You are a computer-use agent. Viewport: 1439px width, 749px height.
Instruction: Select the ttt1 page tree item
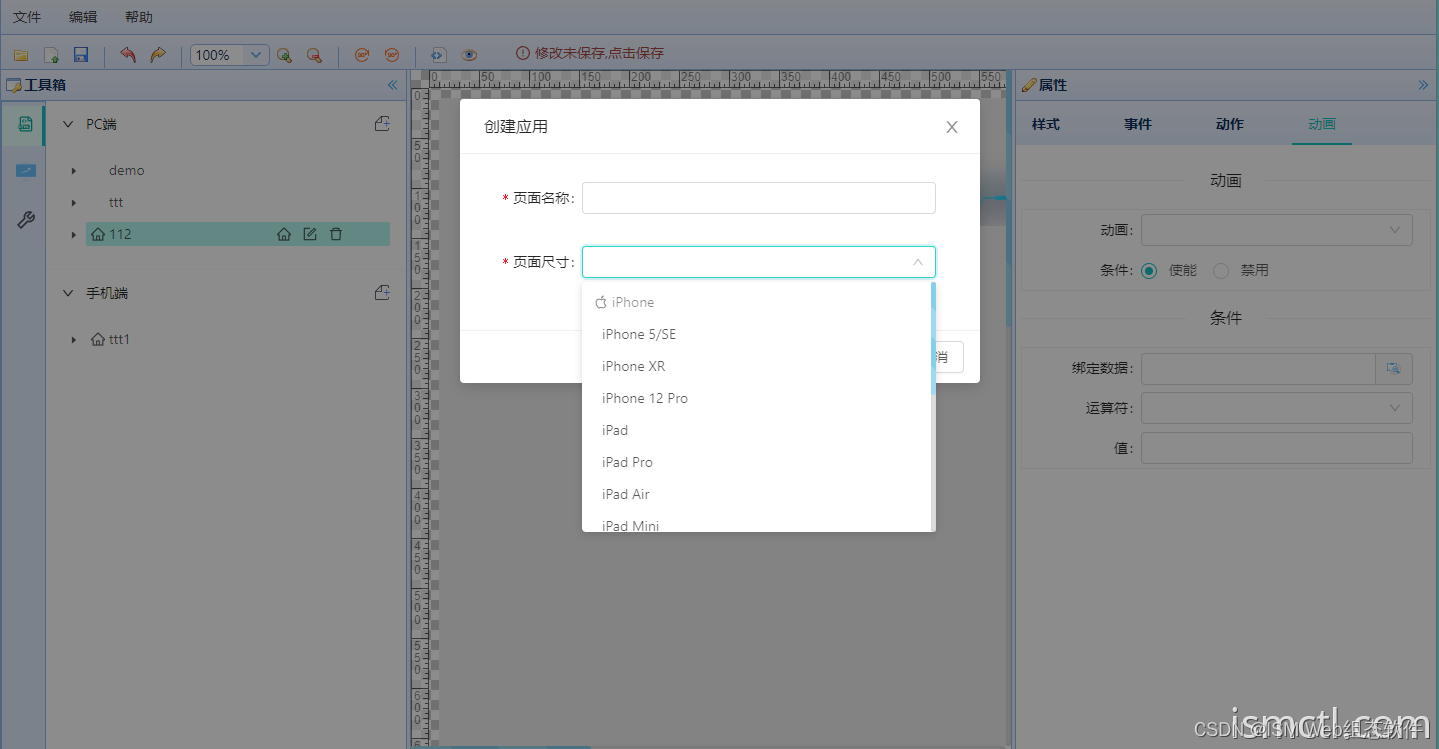(x=119, y=340)
